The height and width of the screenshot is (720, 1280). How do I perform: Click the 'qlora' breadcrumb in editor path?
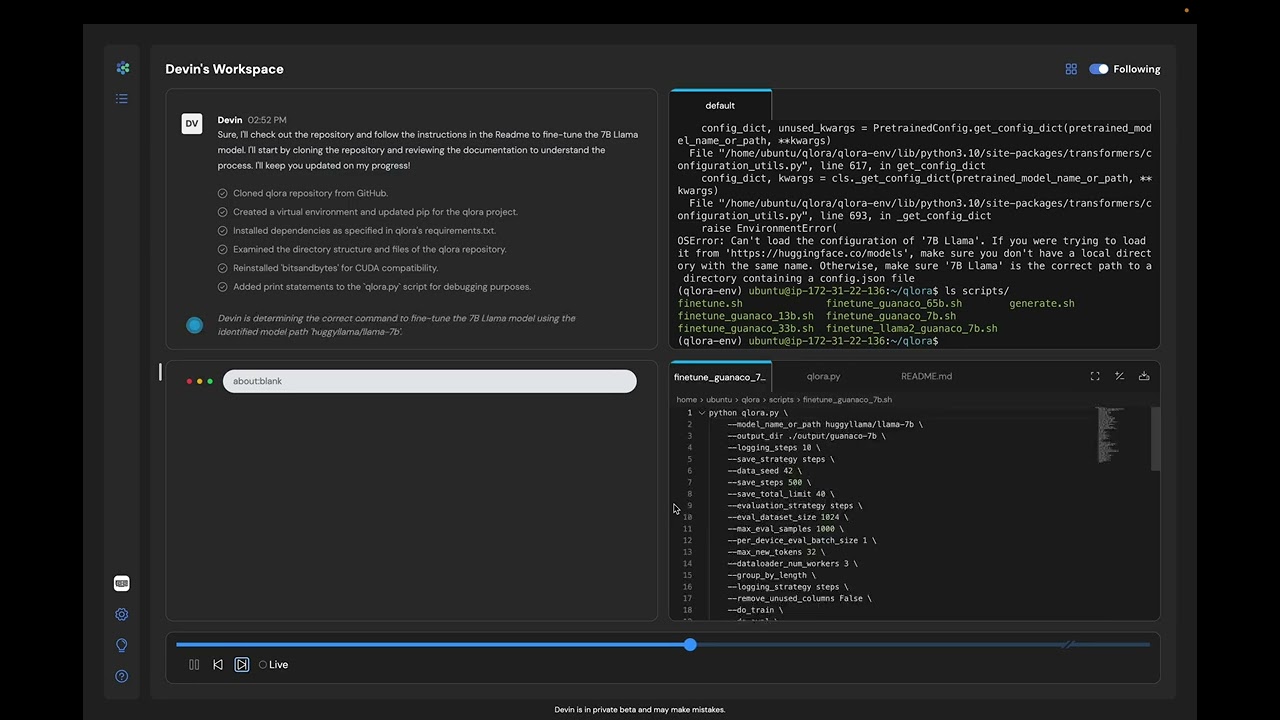750,400
